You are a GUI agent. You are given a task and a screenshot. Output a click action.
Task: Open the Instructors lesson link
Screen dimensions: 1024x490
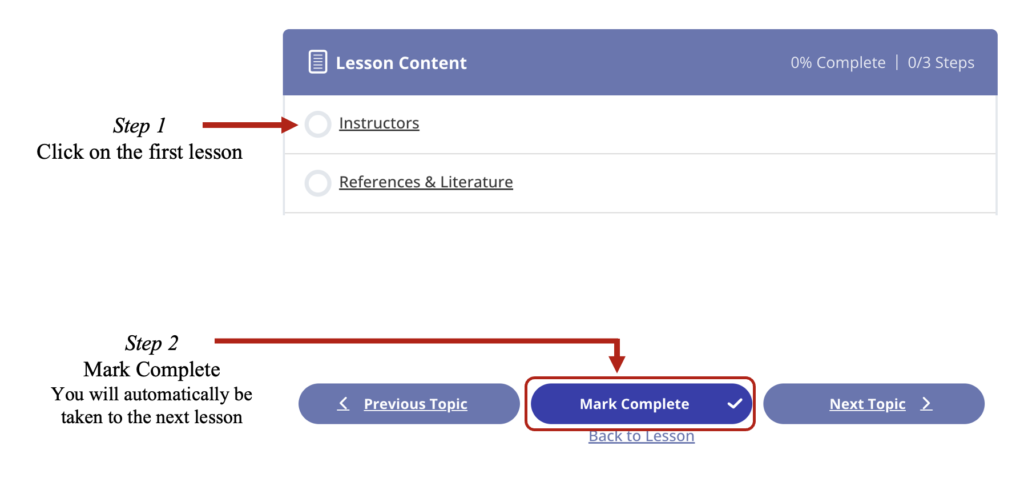click(379, 124)
